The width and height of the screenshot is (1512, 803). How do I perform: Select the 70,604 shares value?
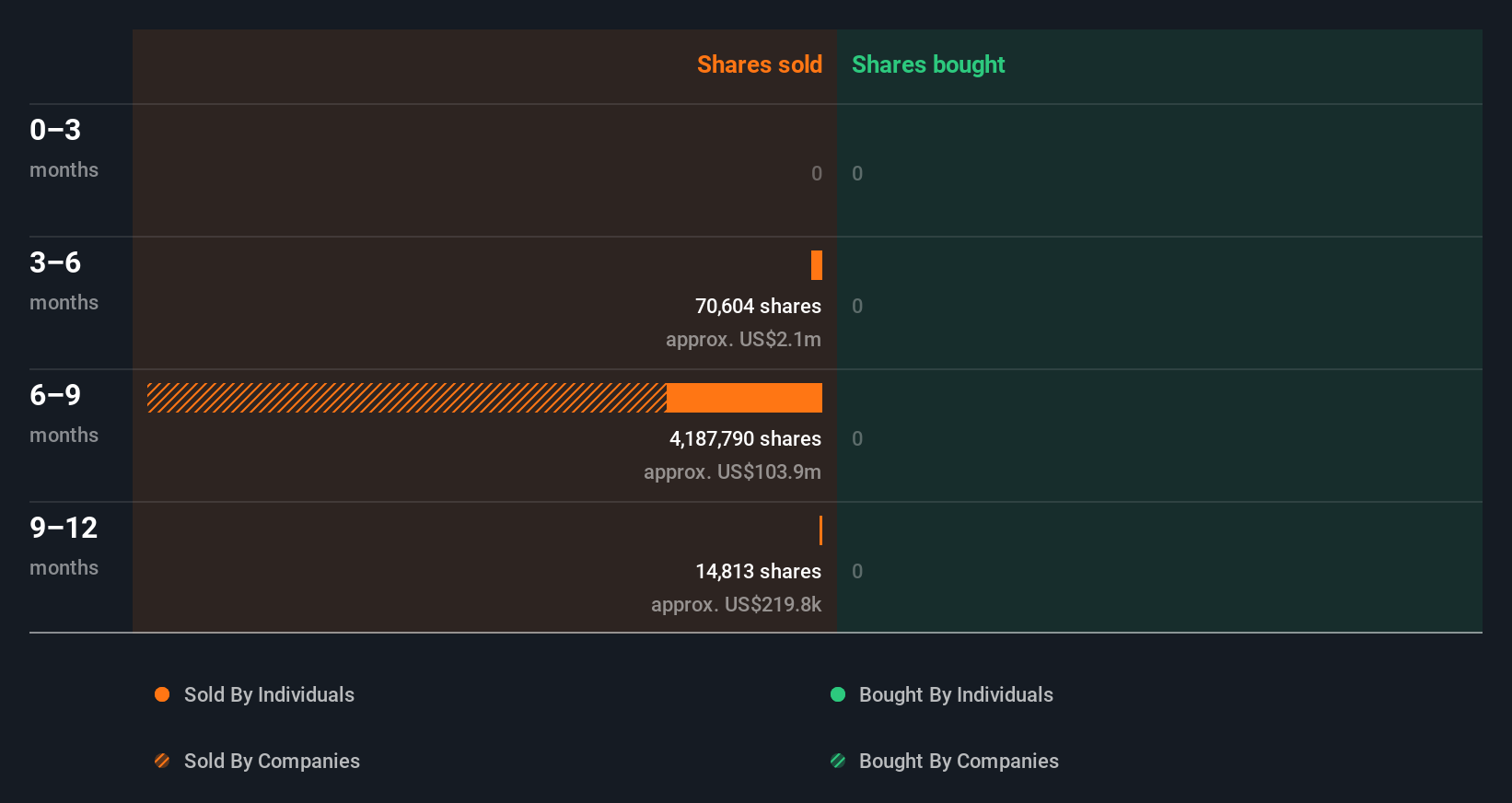(758, 306)
